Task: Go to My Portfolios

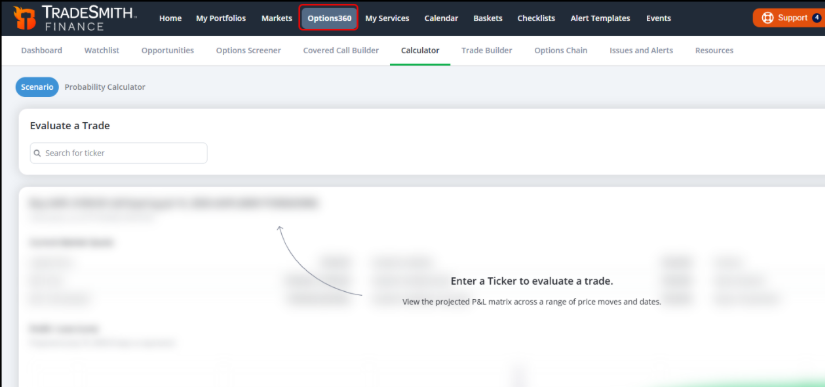Action: tap(221, 18)
